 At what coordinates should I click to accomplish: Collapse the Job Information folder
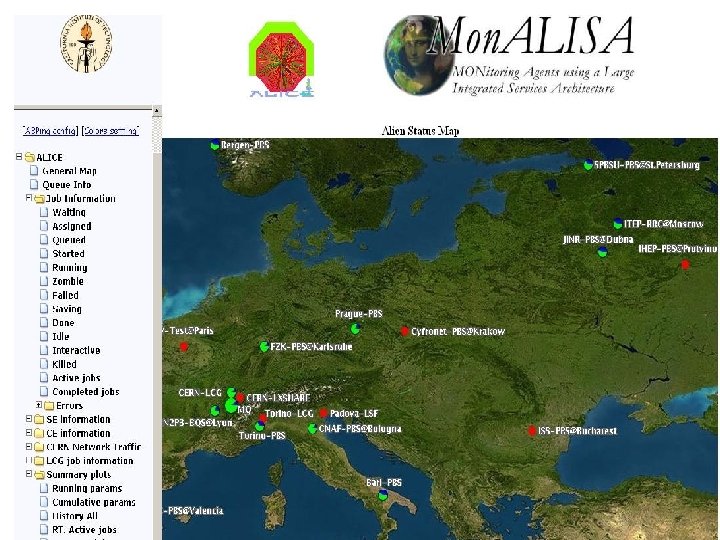[28, 198]
